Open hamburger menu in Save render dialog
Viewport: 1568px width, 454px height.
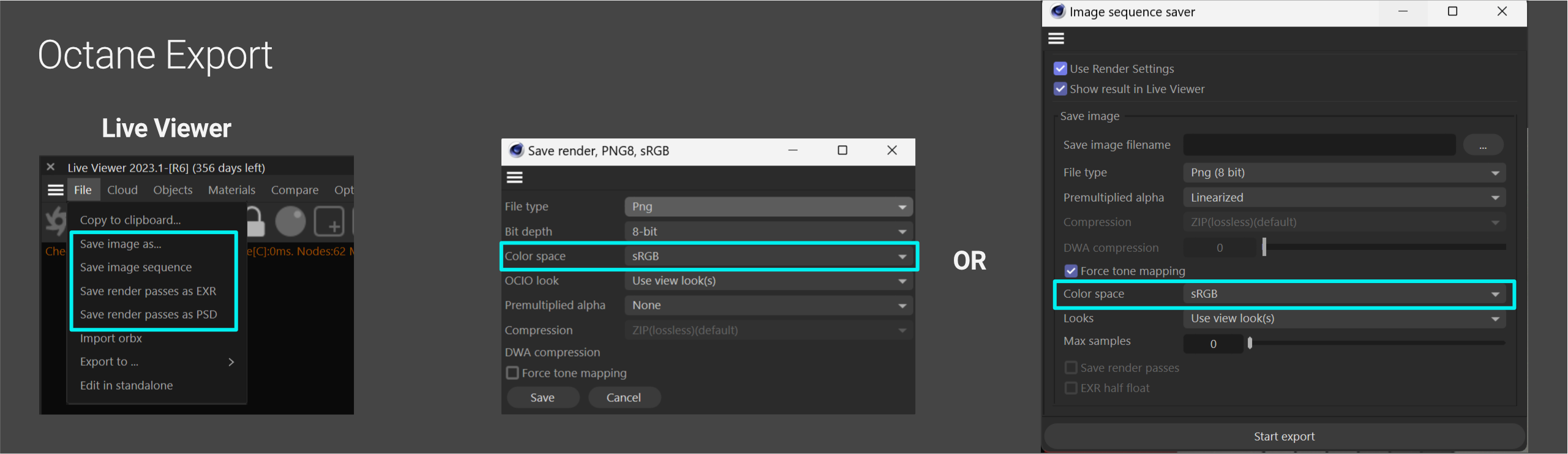pos(515,178)
